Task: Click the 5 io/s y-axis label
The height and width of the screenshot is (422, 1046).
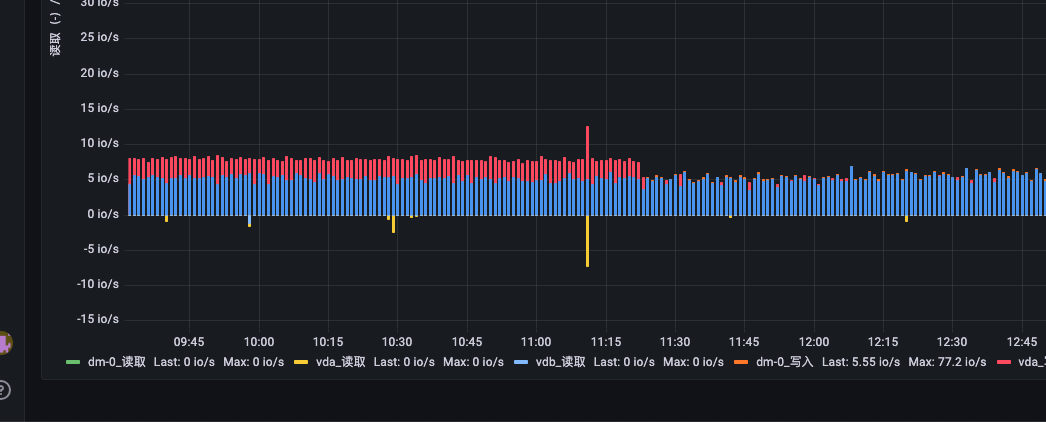Action: point(102,179)
